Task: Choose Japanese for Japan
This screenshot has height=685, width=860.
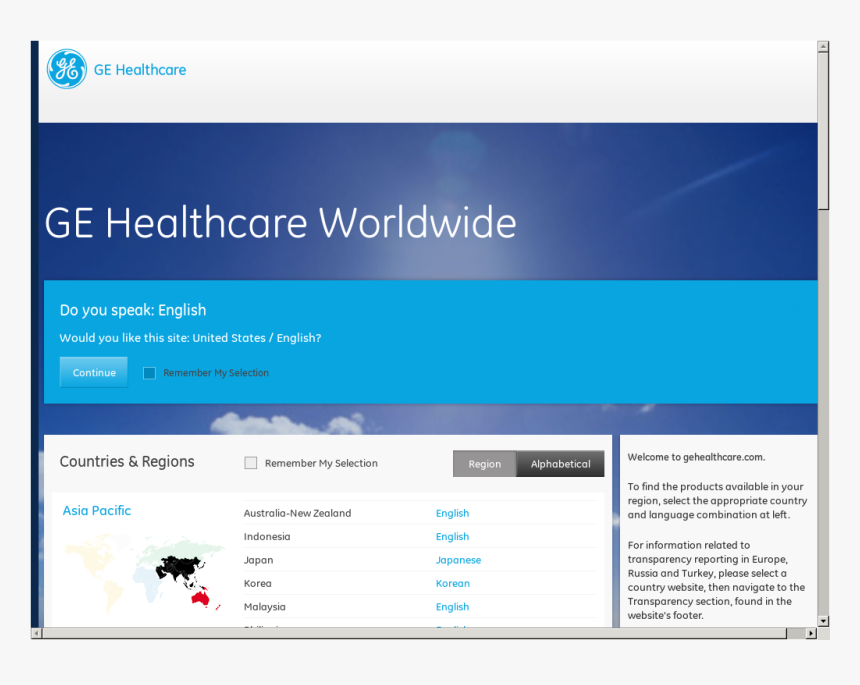Action: pyautogui.click(x=459, y=560)
